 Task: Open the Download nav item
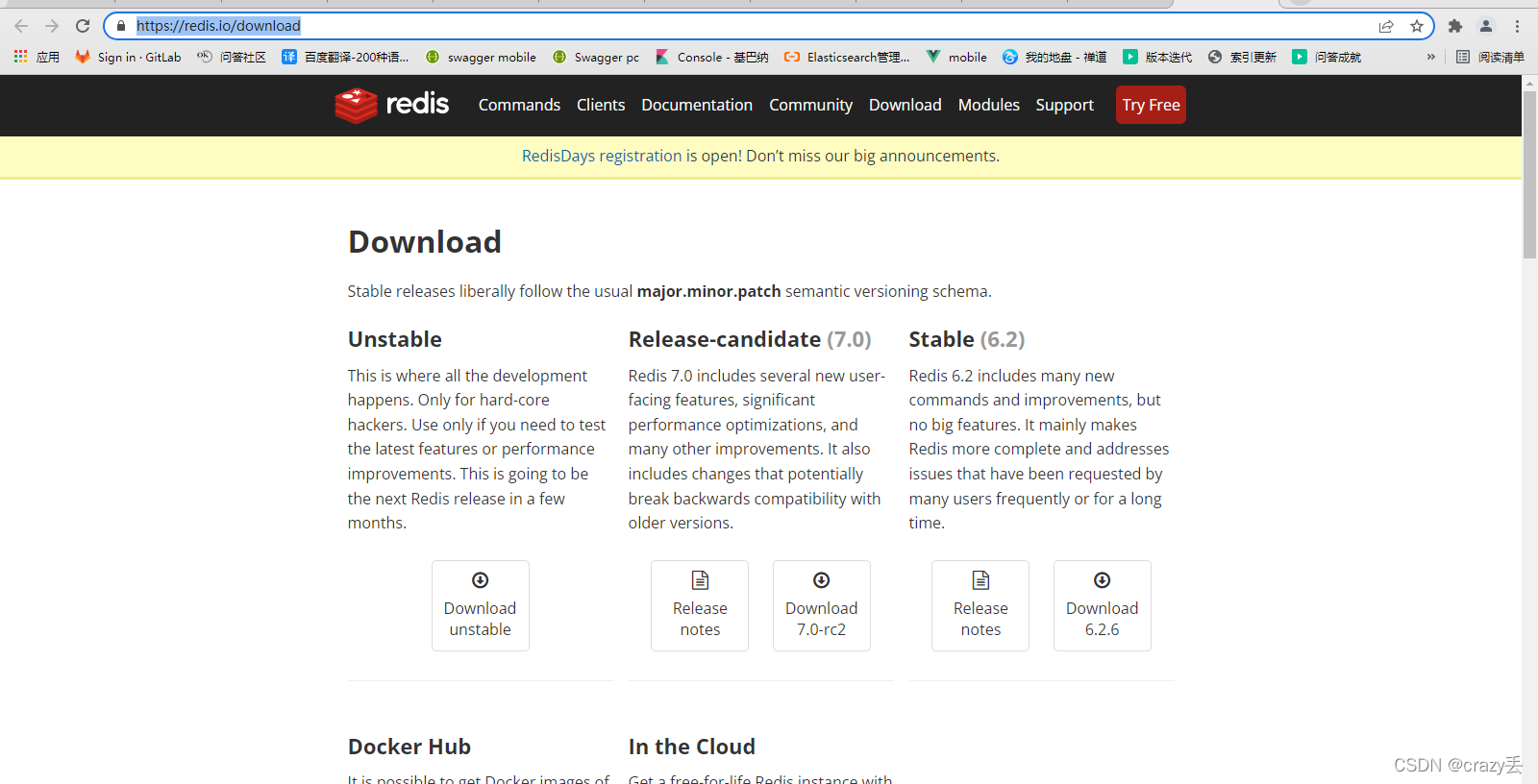tap(905, 105)
